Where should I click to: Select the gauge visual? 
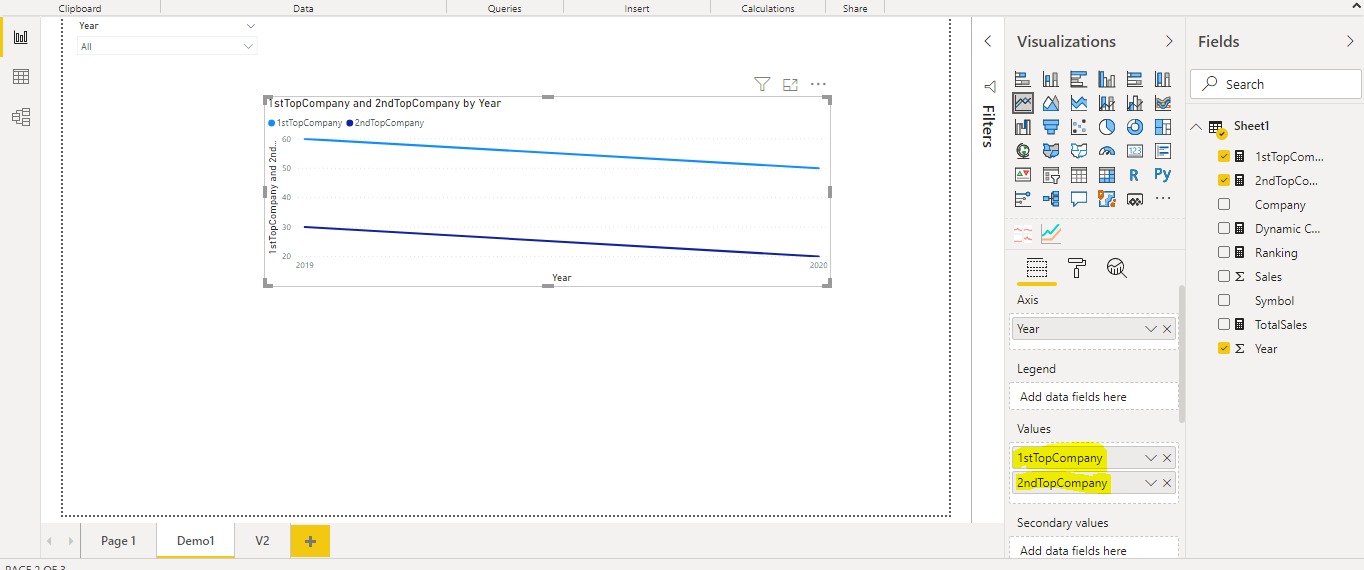click(x=1107, y=151)
